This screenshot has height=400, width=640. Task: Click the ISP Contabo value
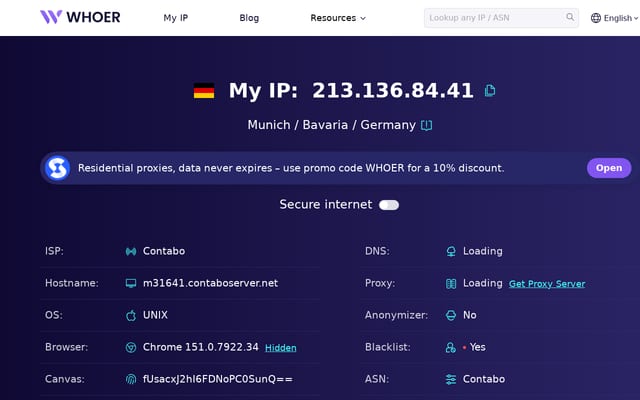[x=164, y=251]
